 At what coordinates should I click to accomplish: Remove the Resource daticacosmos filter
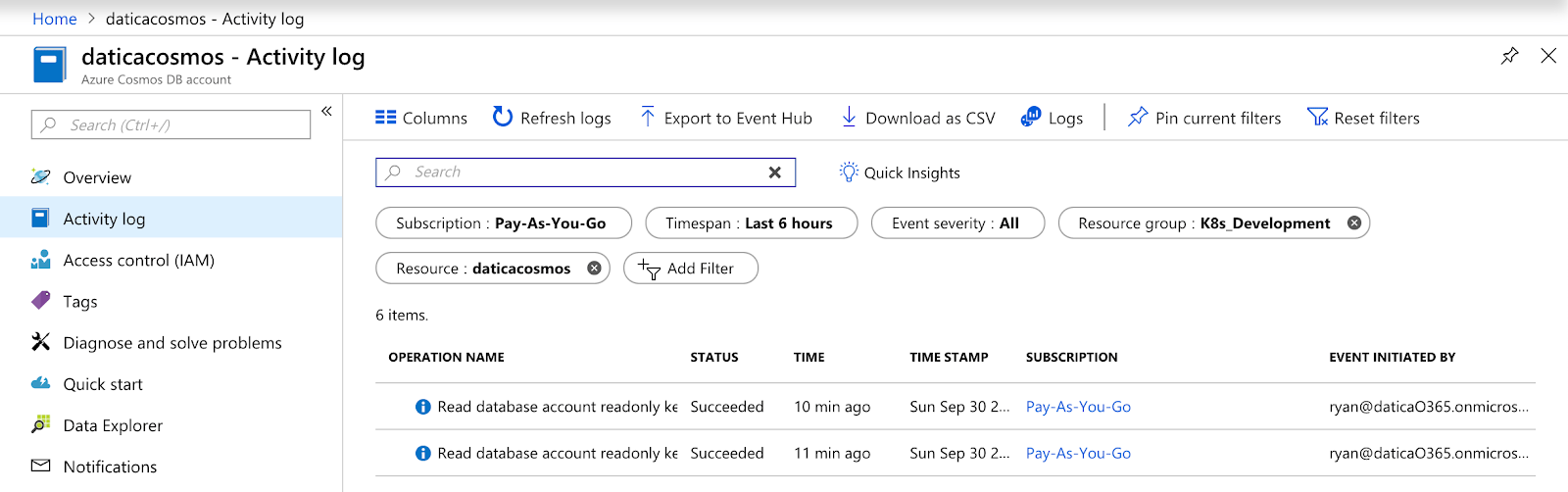pos(594,269)
